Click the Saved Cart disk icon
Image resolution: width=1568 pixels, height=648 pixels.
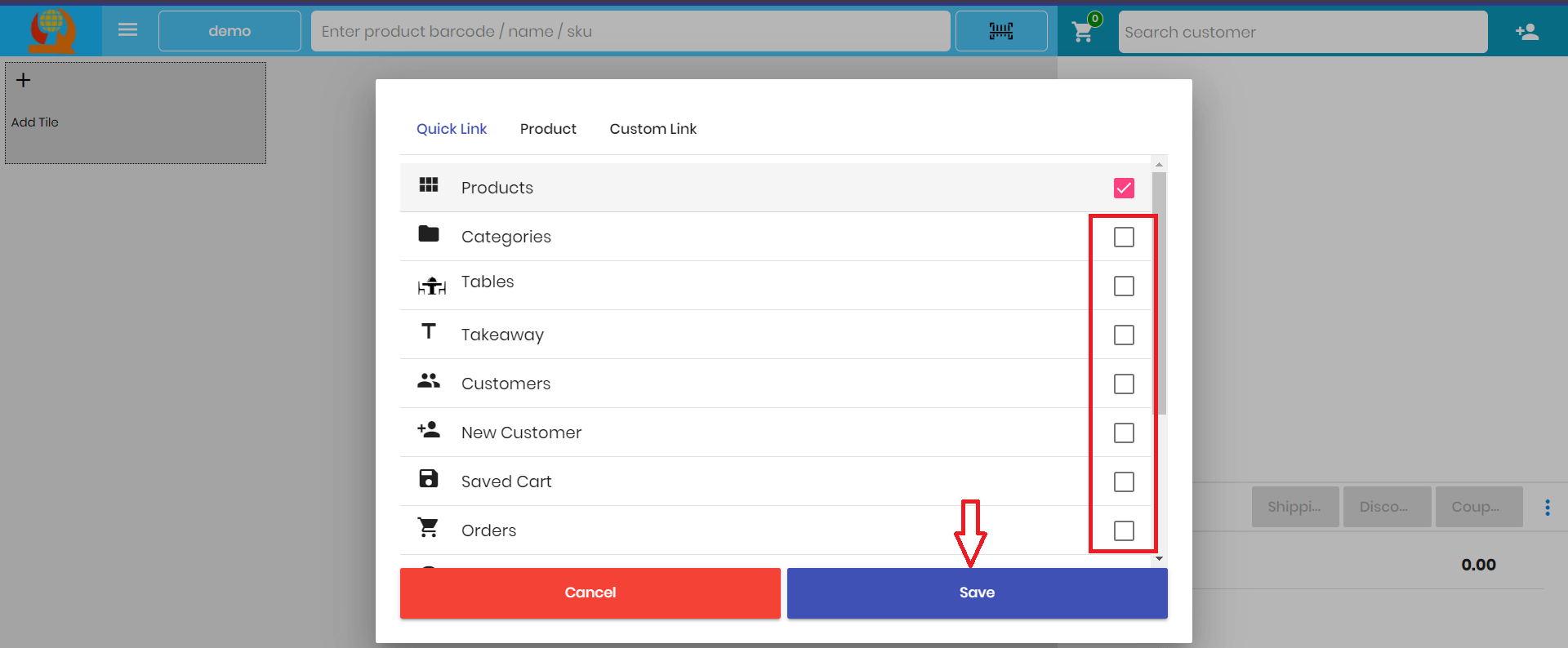point(429,479)
